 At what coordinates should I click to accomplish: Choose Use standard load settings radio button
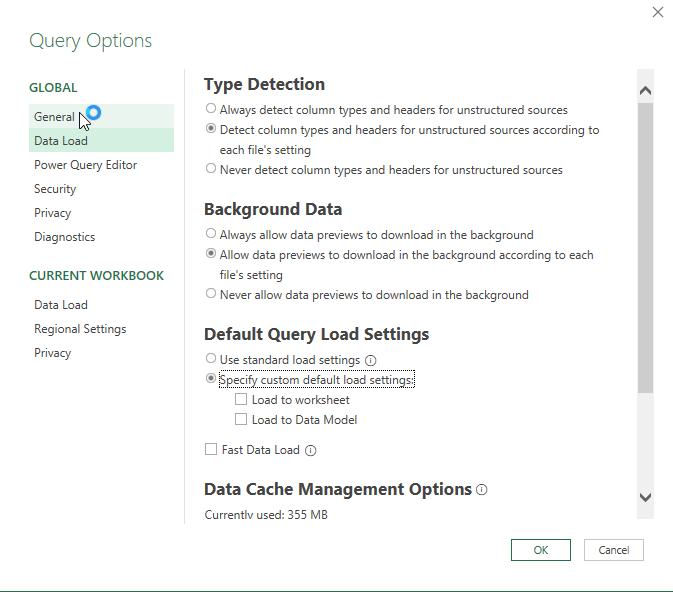point(211,358)
